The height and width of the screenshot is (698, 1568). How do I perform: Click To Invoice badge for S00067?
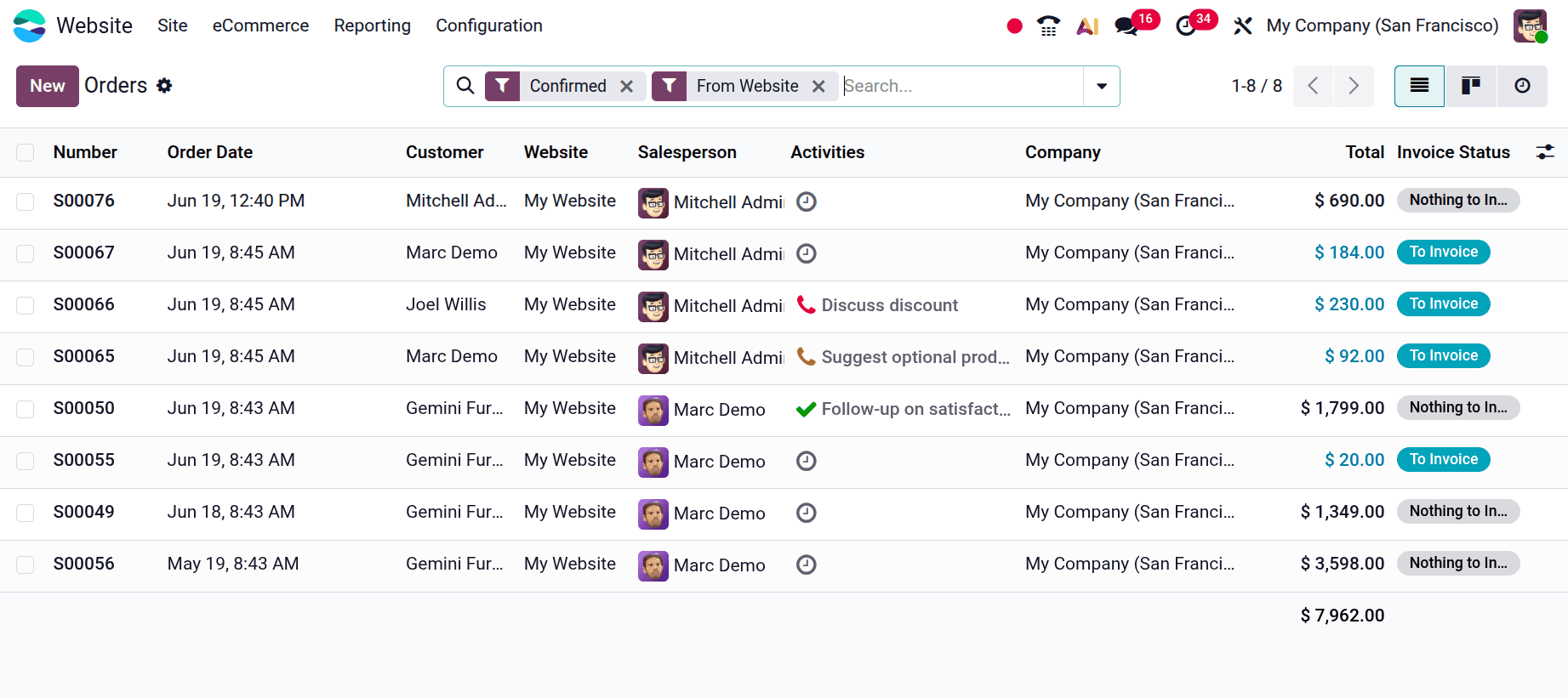click(1444, 252)
